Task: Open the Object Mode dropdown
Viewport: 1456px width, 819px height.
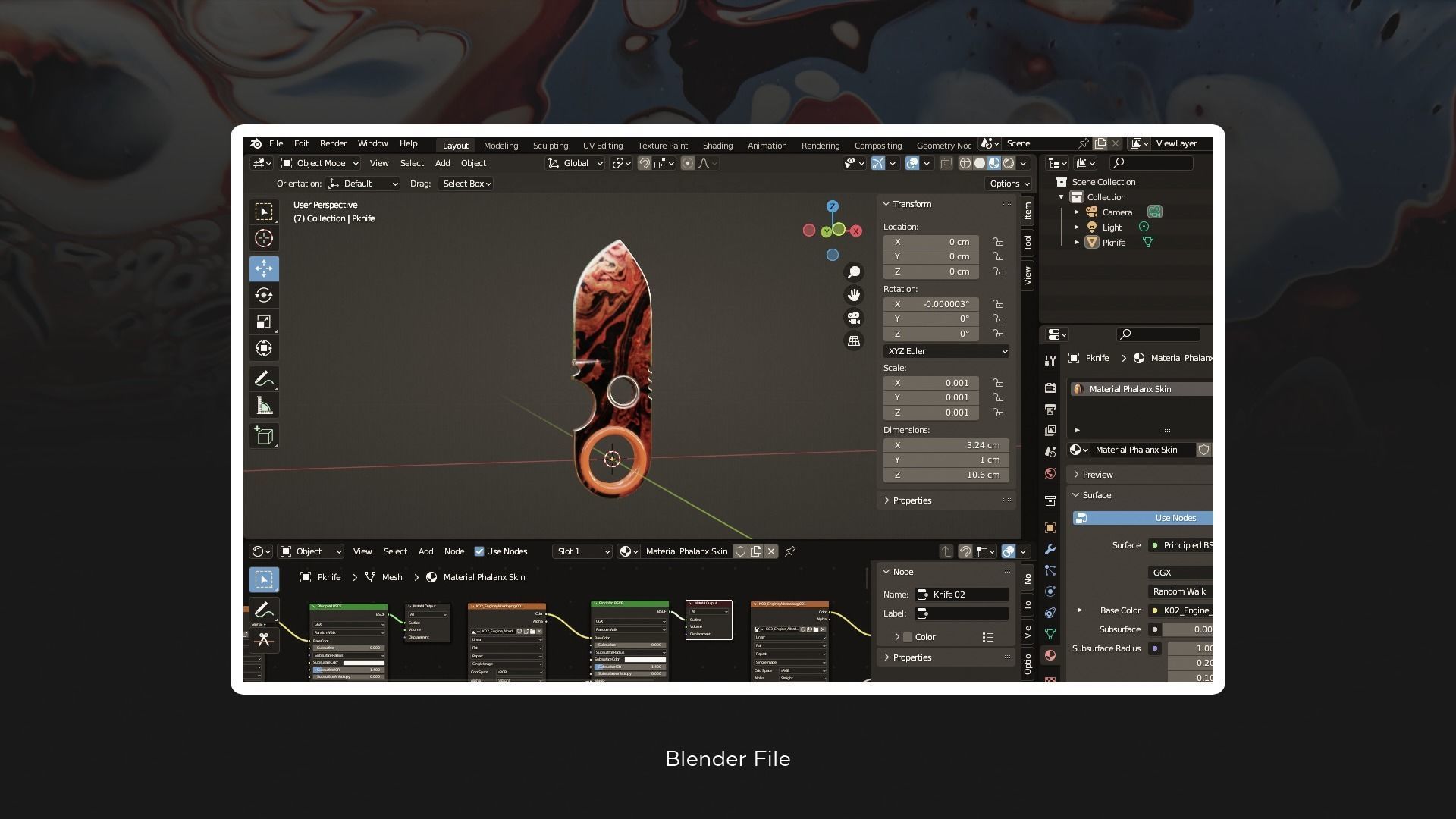Action: pos(319,163)
